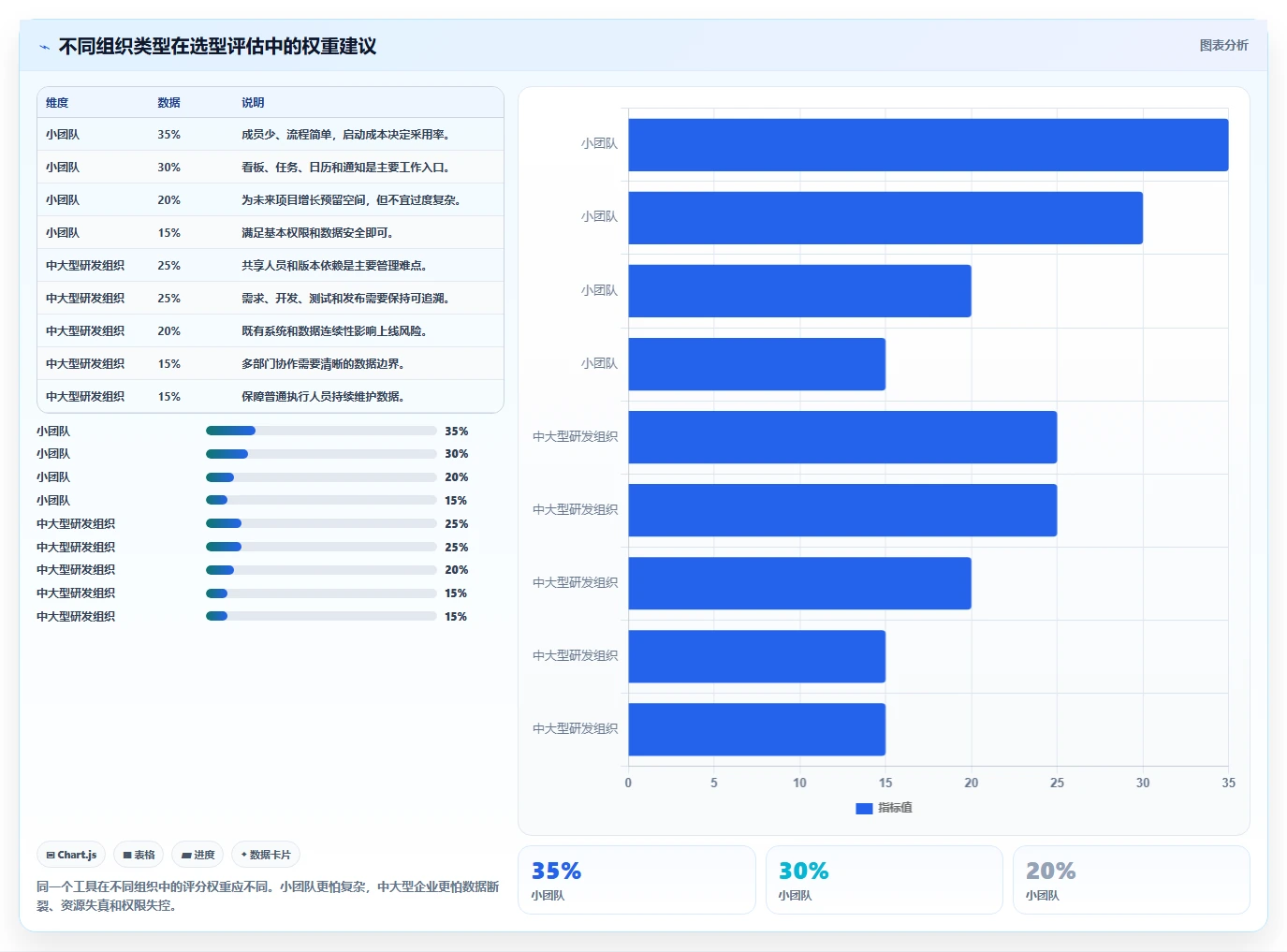The height and width of the screenshot is (952, 1287).
Task: Click the 小团队 progress bar at 15%
Action: [321, 500]
